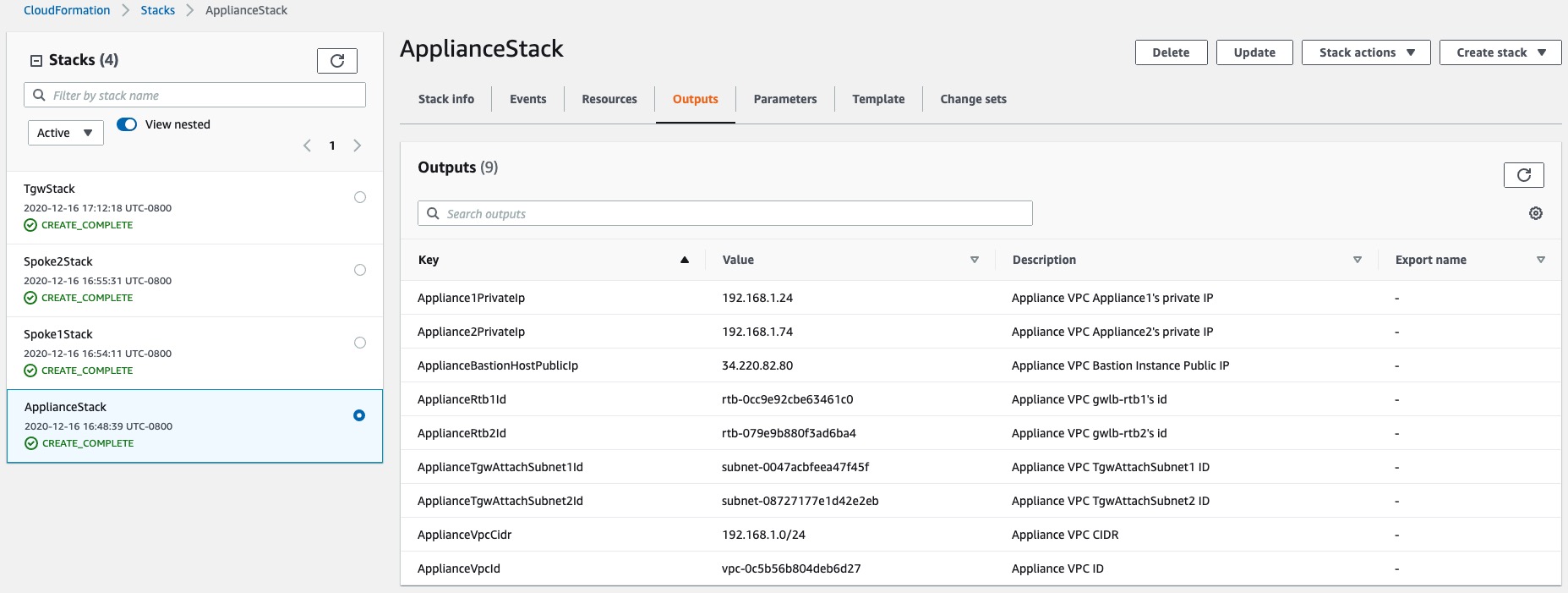Sort by Value column arrow

(974, 260)
